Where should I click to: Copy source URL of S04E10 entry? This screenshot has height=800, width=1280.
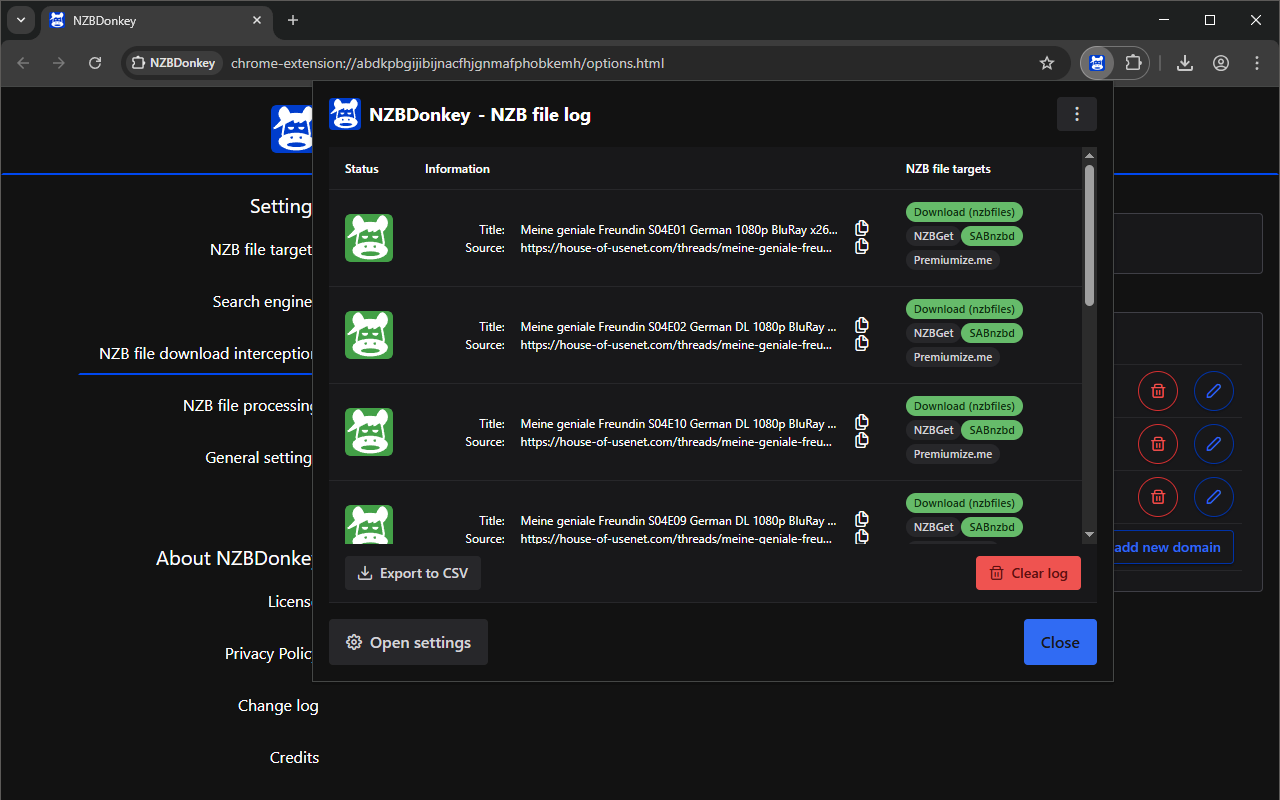coord(862,441)
